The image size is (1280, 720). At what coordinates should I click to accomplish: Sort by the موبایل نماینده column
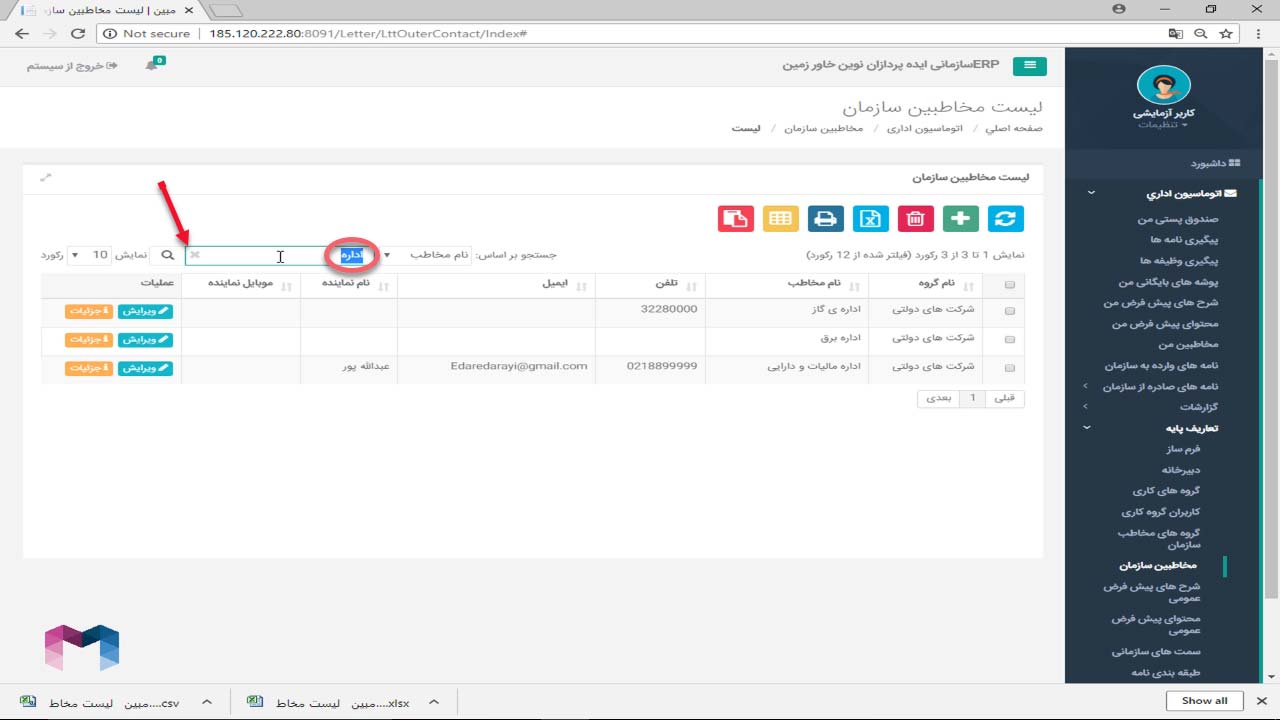241,284
